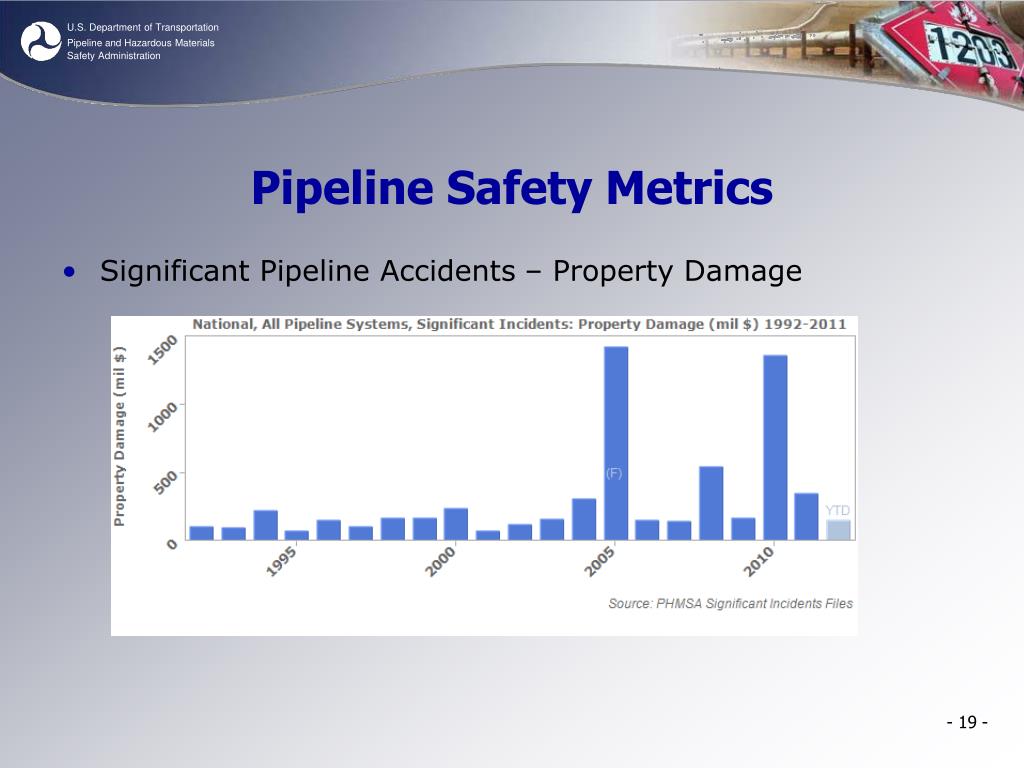
Task: Click the 2000 x-axis label
Action: 440,562
